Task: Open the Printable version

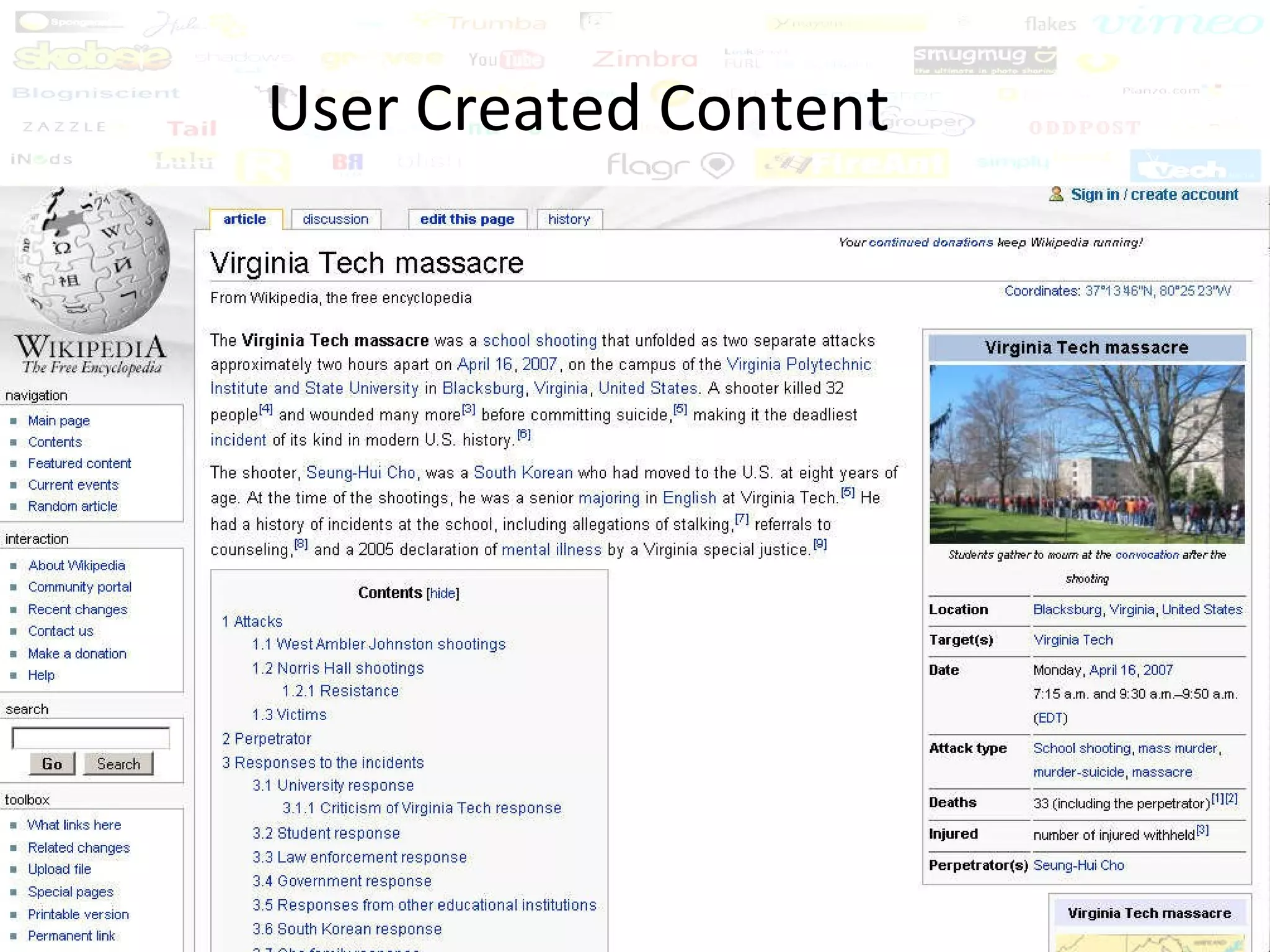Action: [x=78, y=914]
